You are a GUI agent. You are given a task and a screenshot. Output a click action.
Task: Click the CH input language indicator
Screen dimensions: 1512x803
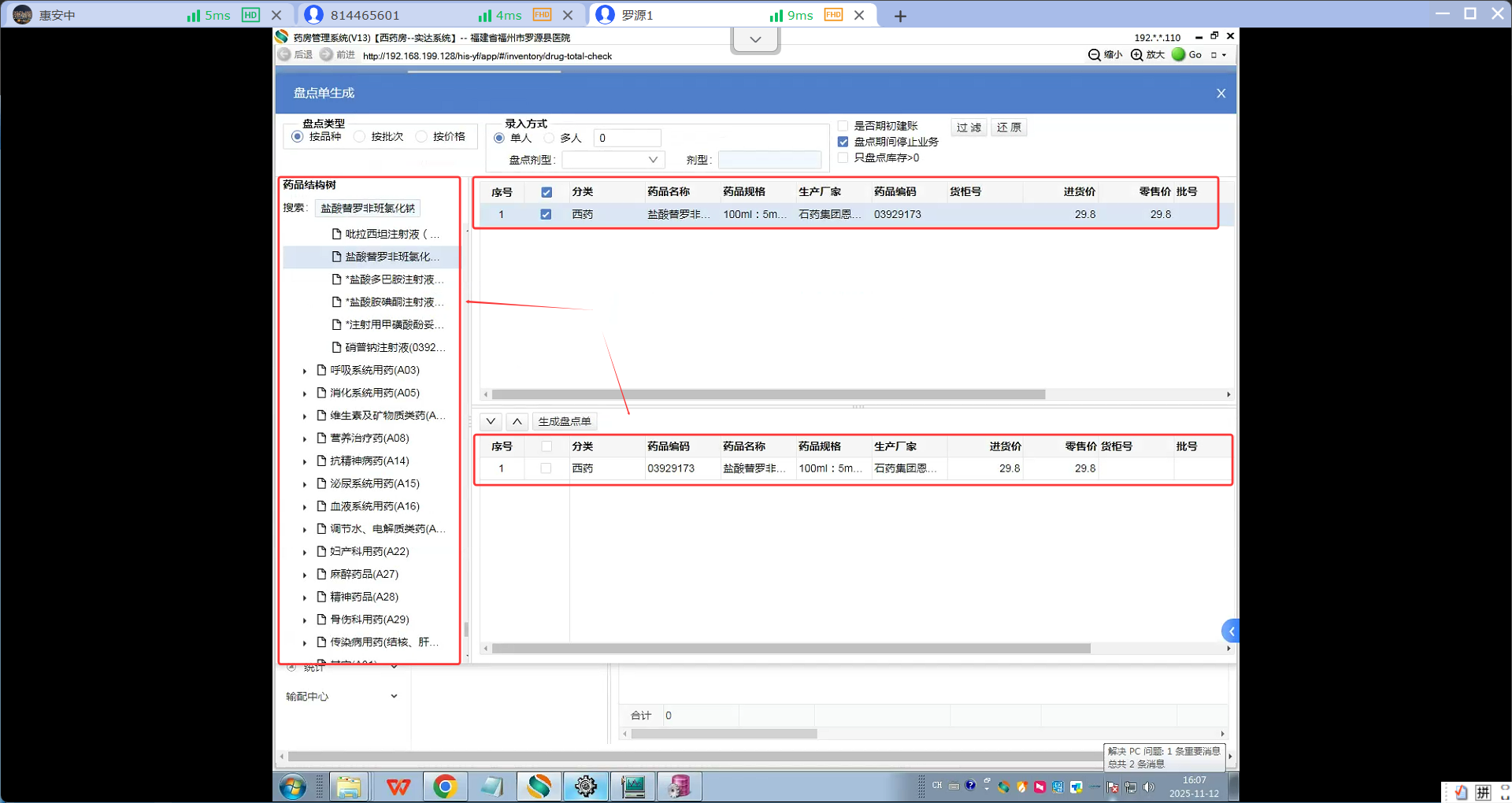point(937,786)
